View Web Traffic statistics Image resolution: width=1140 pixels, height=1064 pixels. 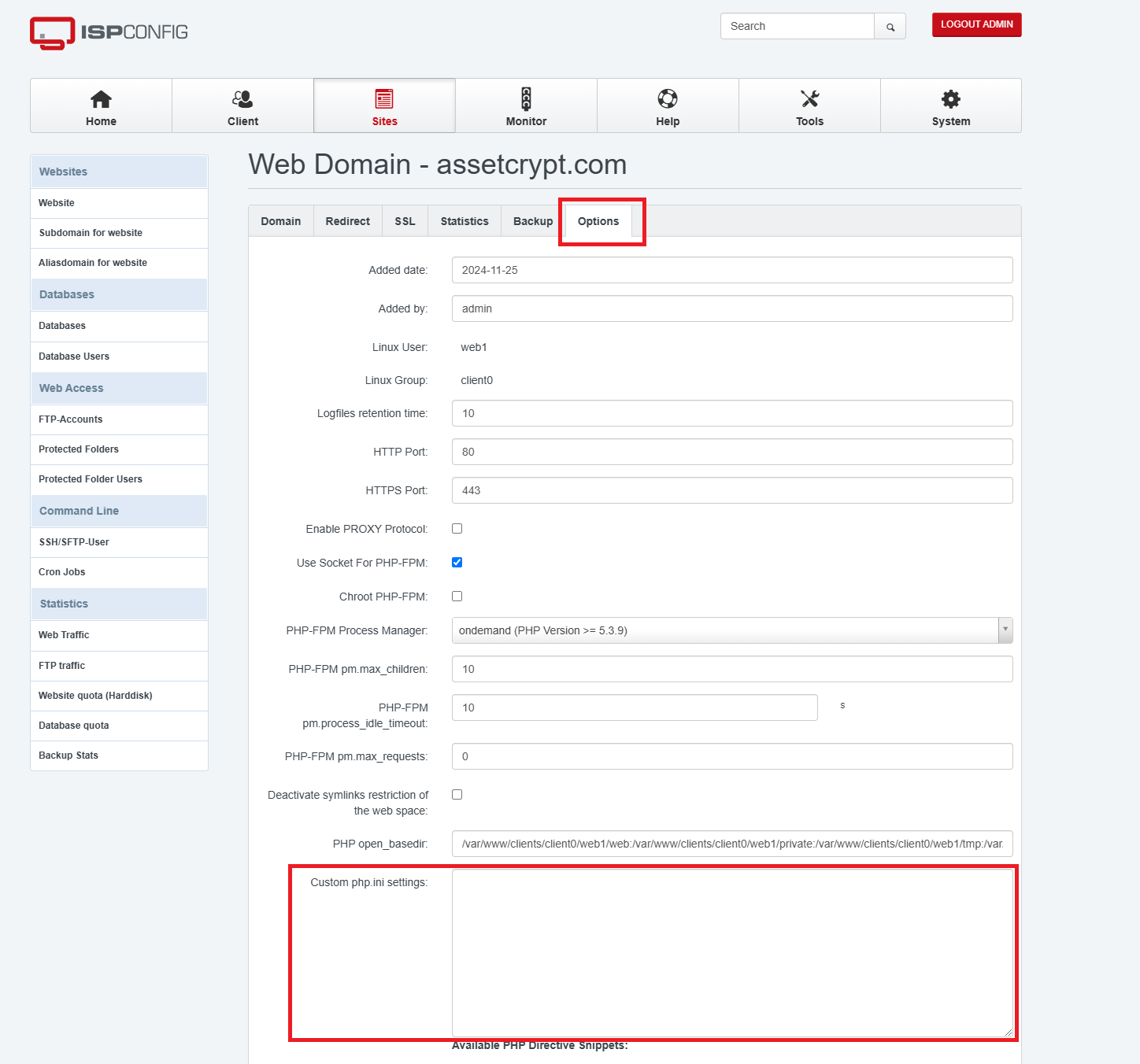tap(119, 635)
